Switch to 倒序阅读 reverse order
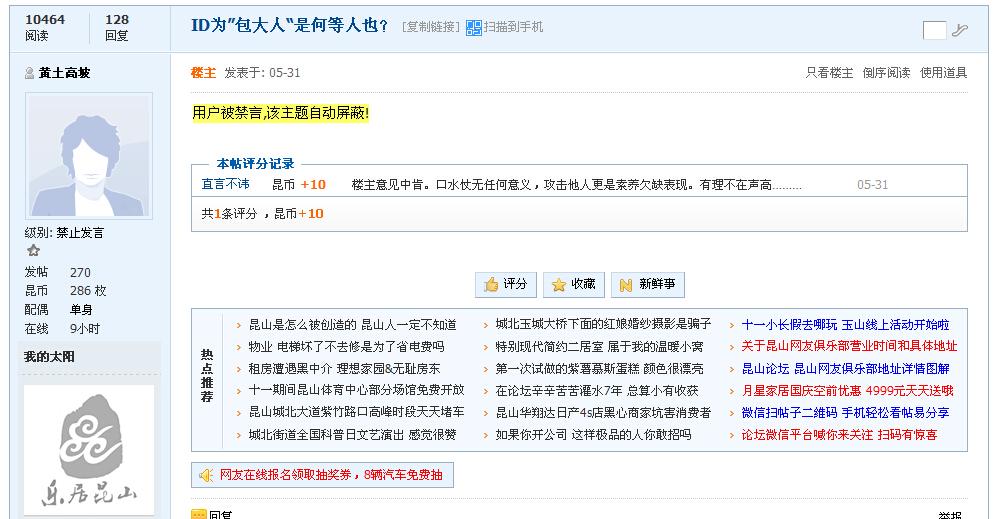Viewport: 998px width, 519px height. (x=886, y=73)
